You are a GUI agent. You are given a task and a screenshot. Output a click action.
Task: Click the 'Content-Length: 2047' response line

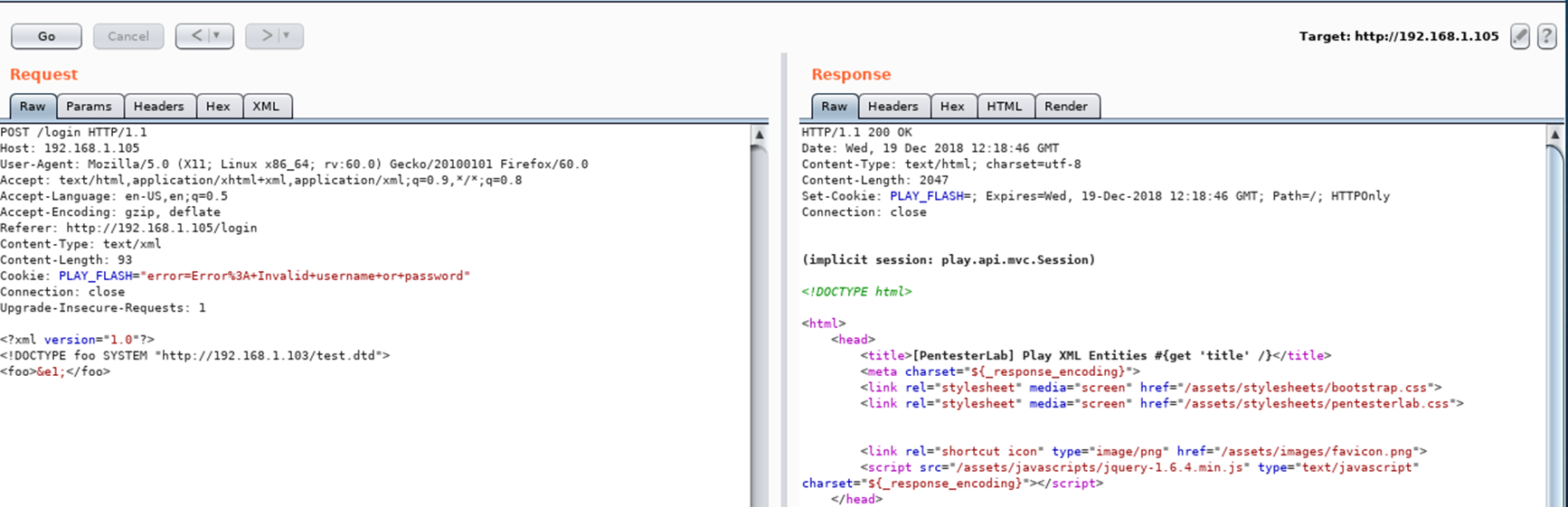point(874,180)
